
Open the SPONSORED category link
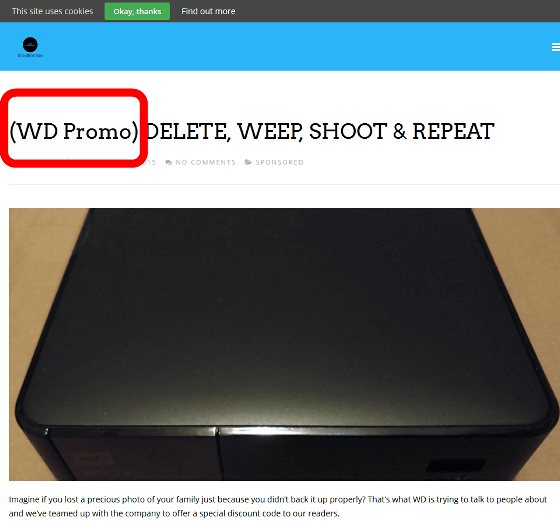click(279, 163)
